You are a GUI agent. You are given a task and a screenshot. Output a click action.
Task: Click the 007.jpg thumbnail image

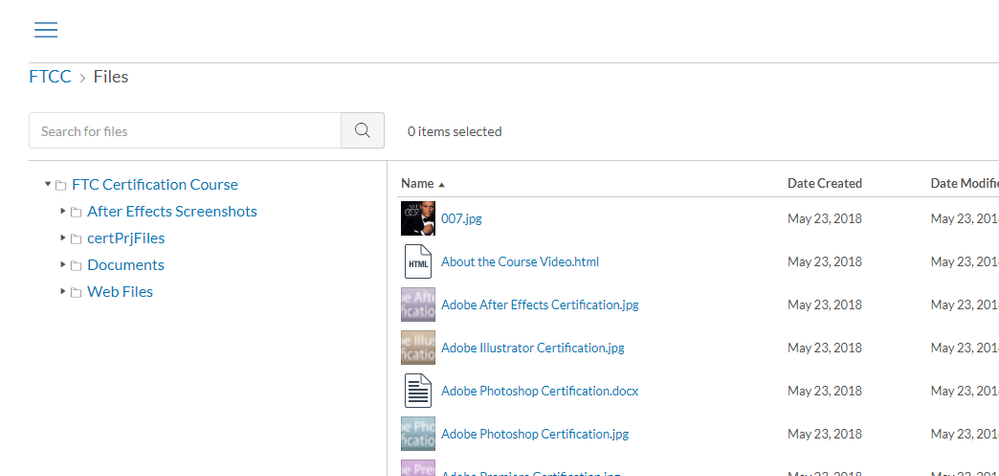point(417,218)
